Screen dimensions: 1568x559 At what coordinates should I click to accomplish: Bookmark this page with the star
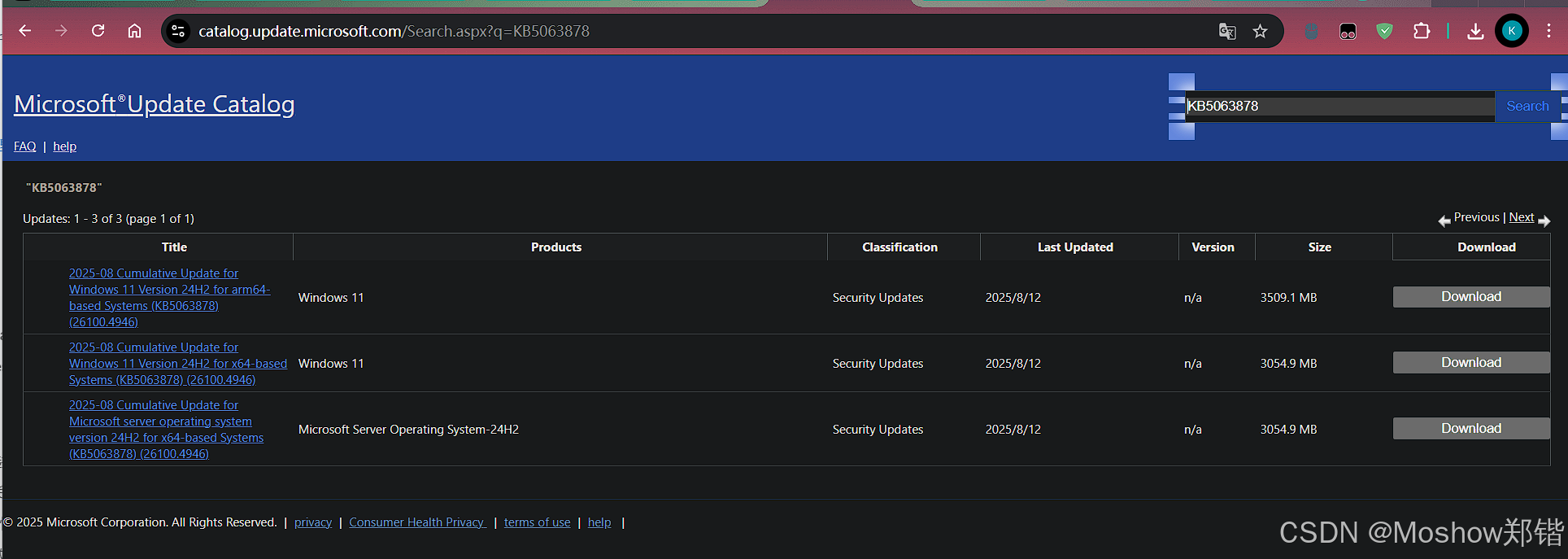tap(1260, 32)
